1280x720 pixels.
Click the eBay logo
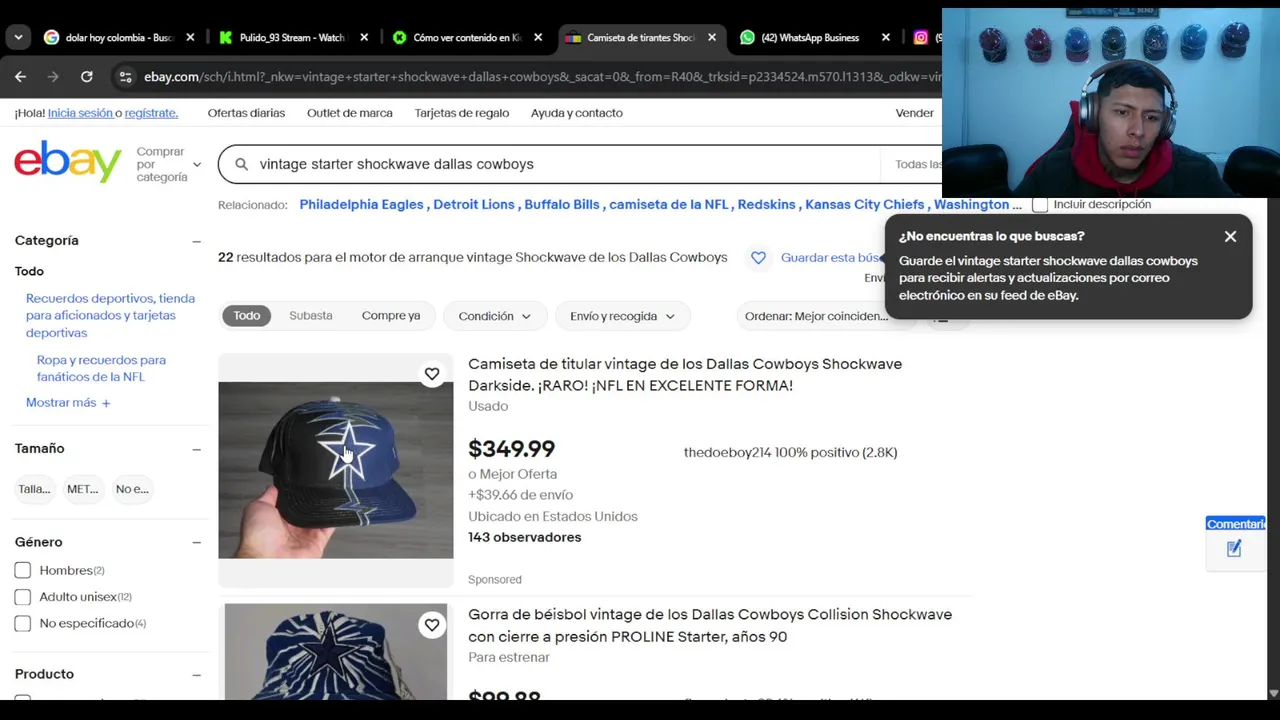68,162
